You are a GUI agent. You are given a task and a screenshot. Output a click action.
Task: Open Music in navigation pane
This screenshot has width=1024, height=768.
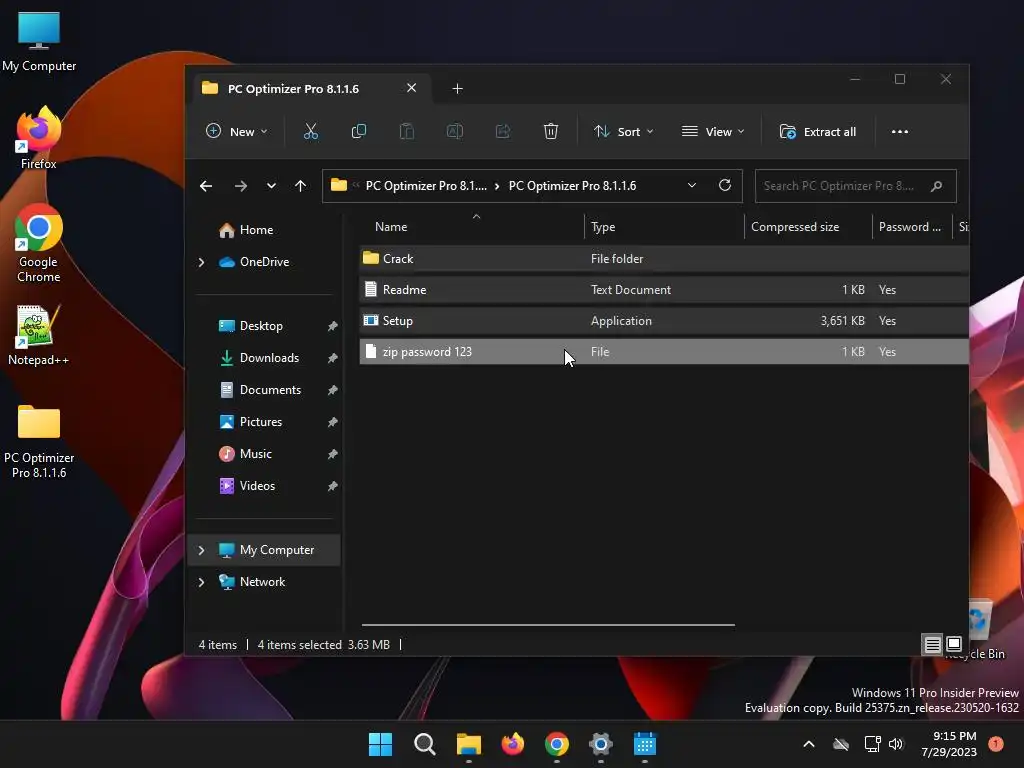tap(255, 454)
